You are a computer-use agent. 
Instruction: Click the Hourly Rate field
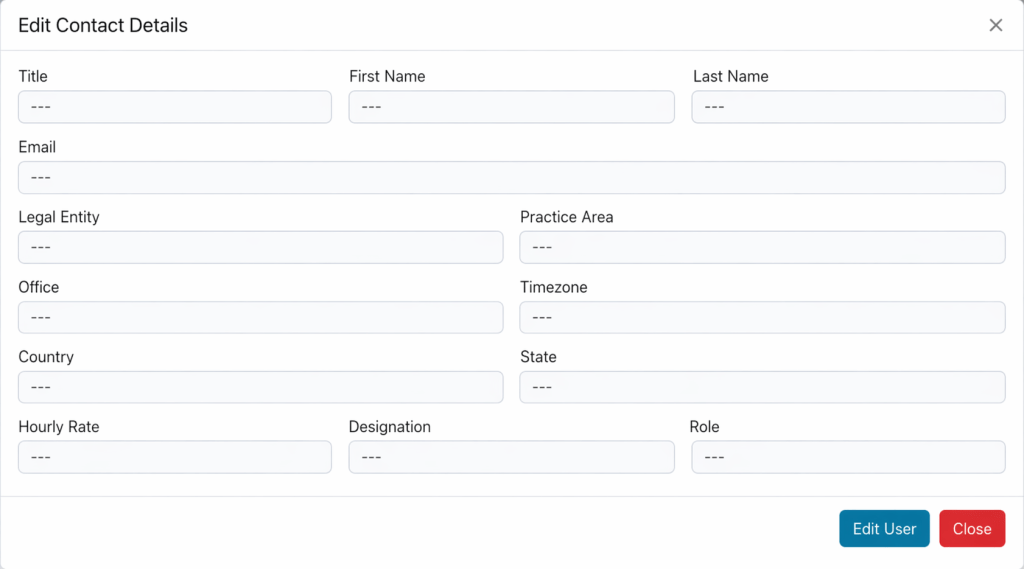click(175, 457)
